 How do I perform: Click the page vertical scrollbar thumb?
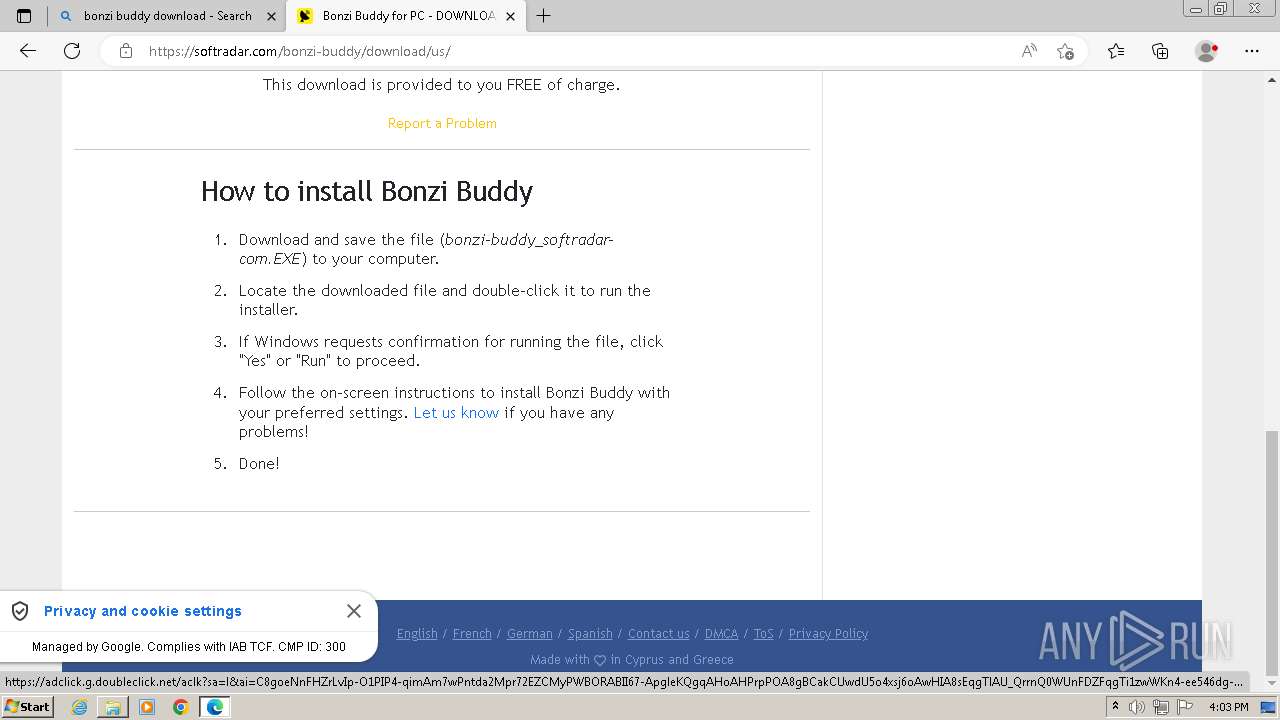click(1271, 553)
